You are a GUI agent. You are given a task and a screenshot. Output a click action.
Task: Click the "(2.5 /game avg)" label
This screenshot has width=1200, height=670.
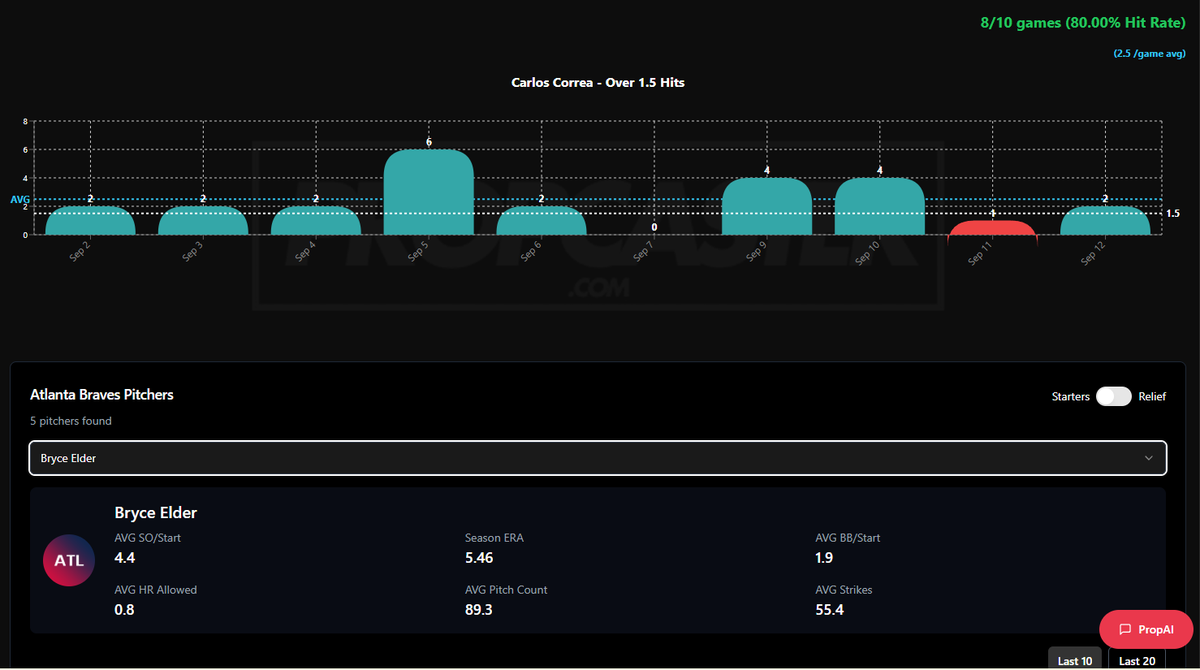click(1150, 54)
